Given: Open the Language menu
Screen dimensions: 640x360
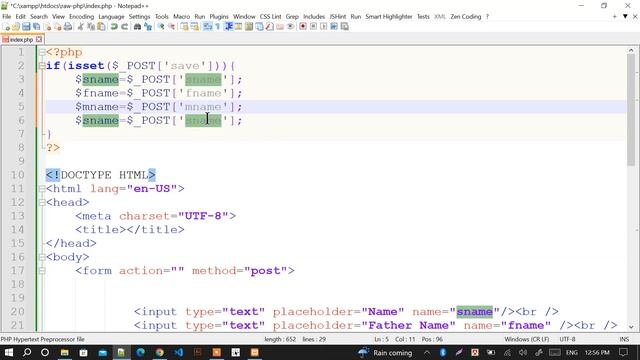Looking at the screenshot, I should [111, 16].
